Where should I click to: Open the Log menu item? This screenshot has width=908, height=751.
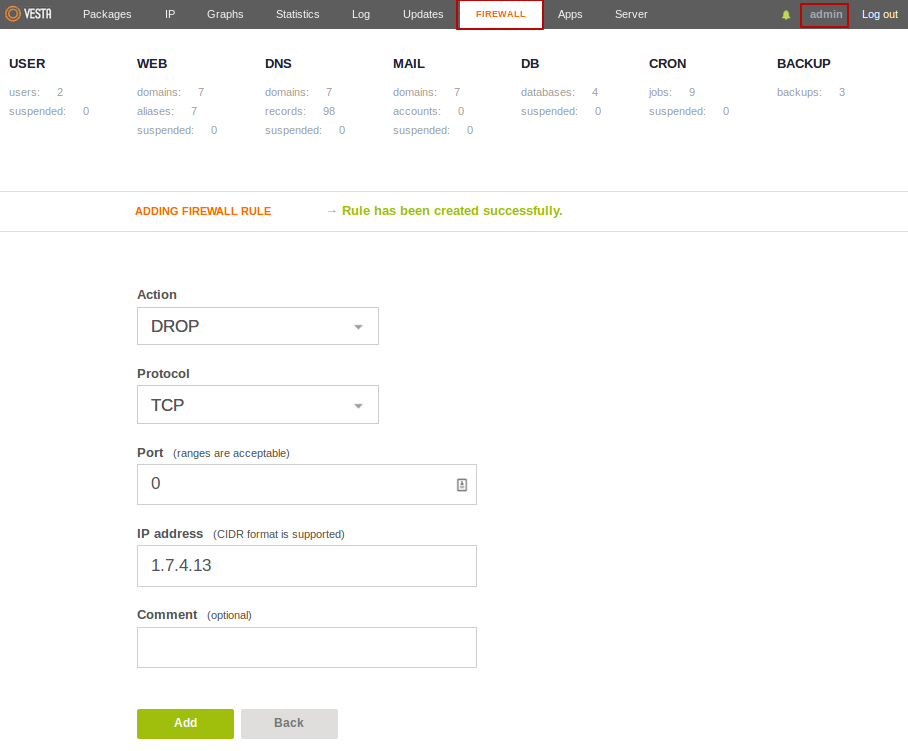361,15
